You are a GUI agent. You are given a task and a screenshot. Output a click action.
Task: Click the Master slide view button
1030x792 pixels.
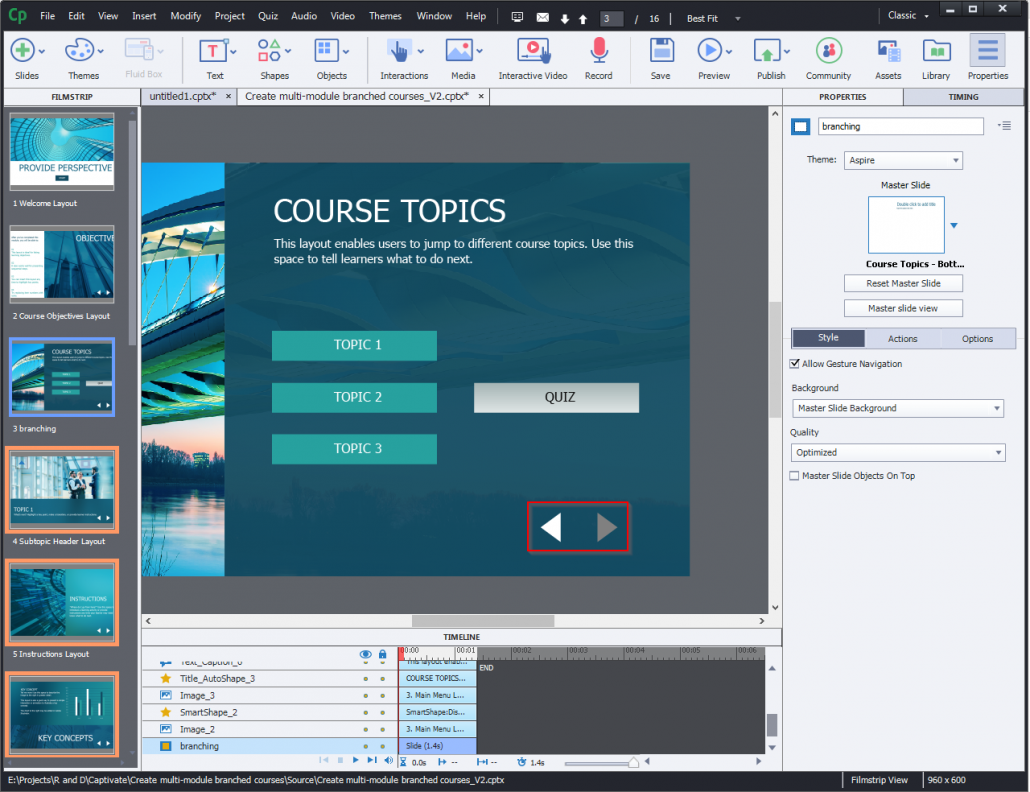tap(903, 307)
